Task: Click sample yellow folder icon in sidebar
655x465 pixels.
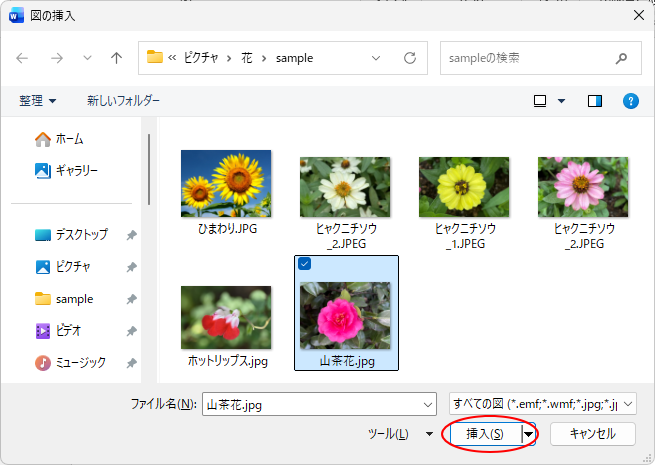Action: click(x=43, y=299)
